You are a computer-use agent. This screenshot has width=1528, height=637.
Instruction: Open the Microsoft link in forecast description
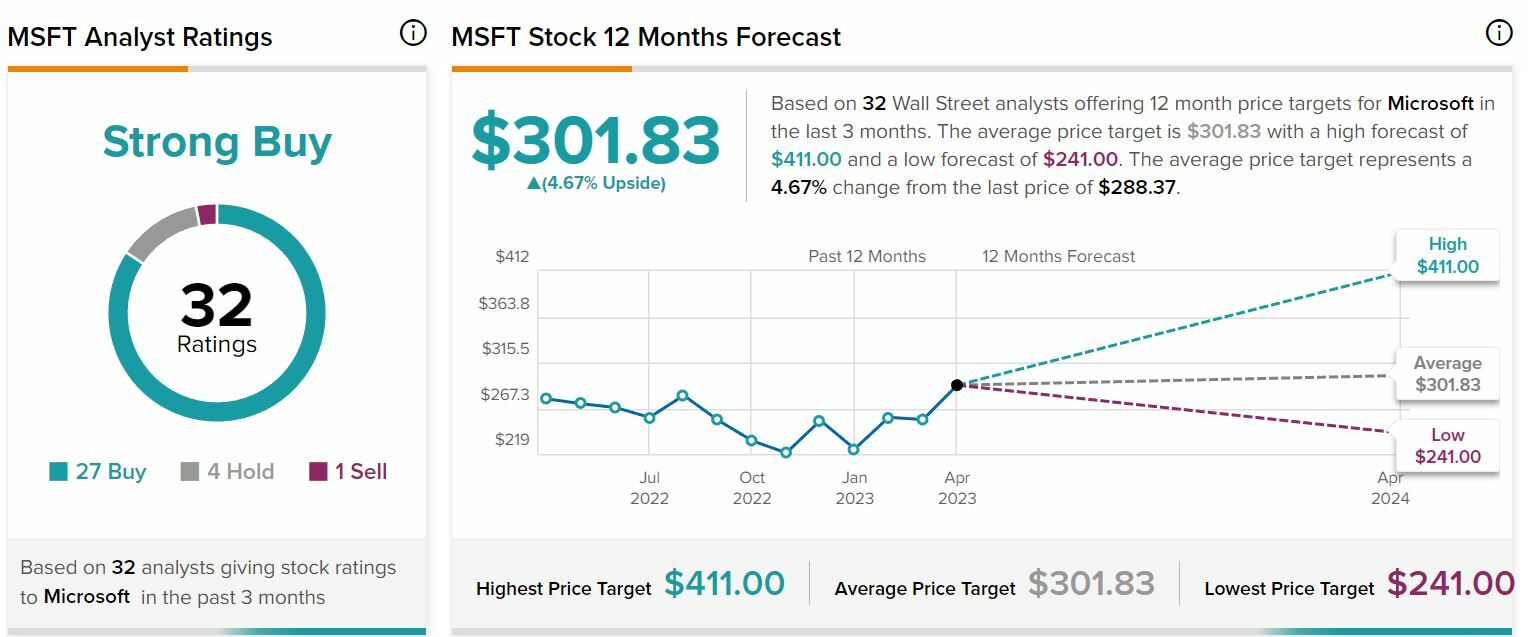point(1430,104)
